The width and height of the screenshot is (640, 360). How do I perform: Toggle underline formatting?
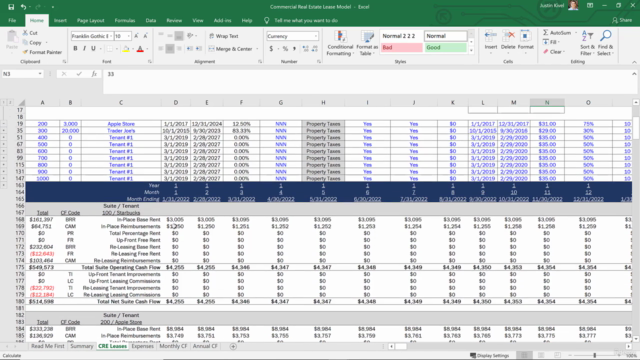pyautogui.click(x=93, y=49)
